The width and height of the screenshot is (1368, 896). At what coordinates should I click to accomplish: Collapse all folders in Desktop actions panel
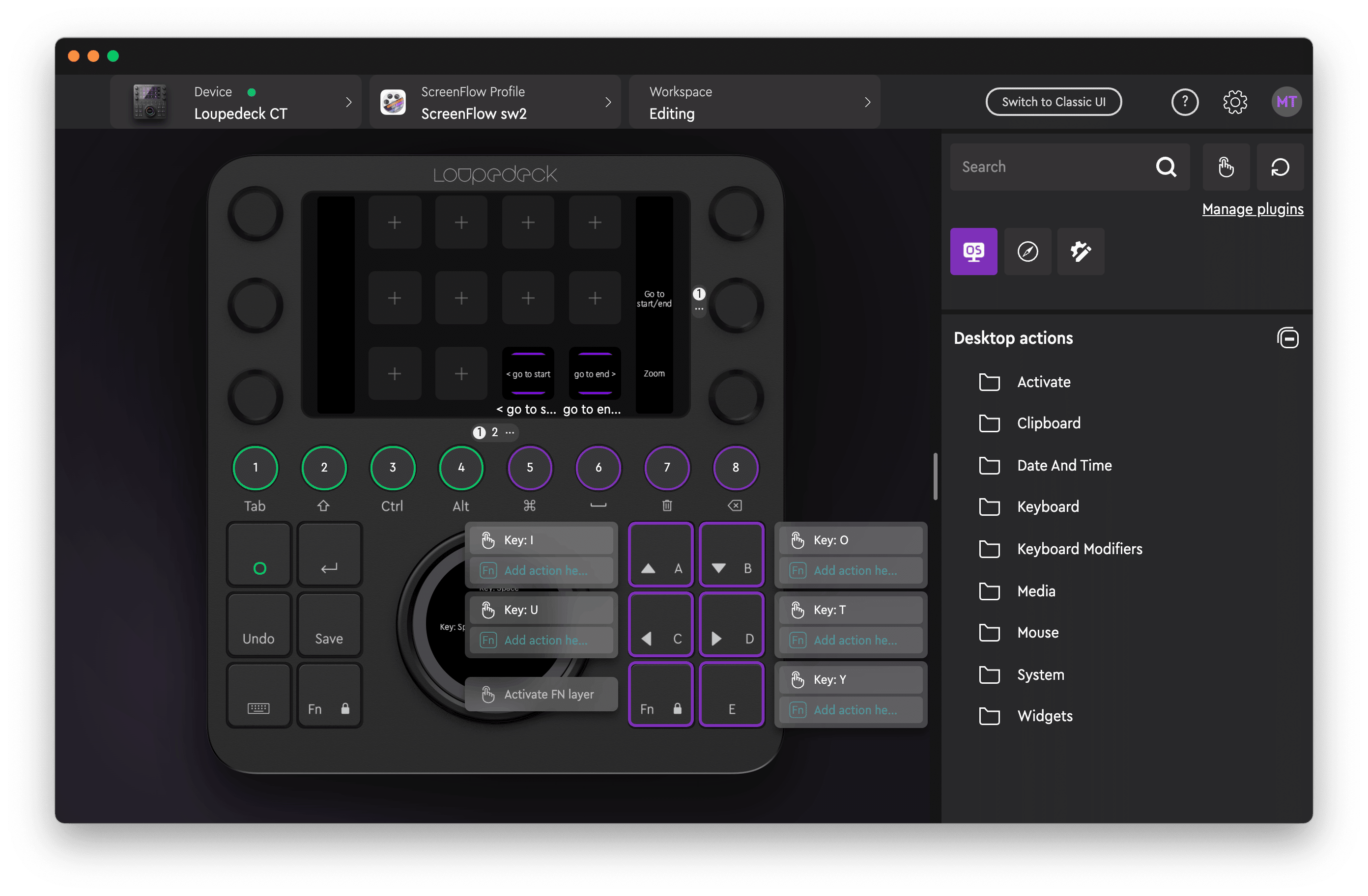point(1289,338)
